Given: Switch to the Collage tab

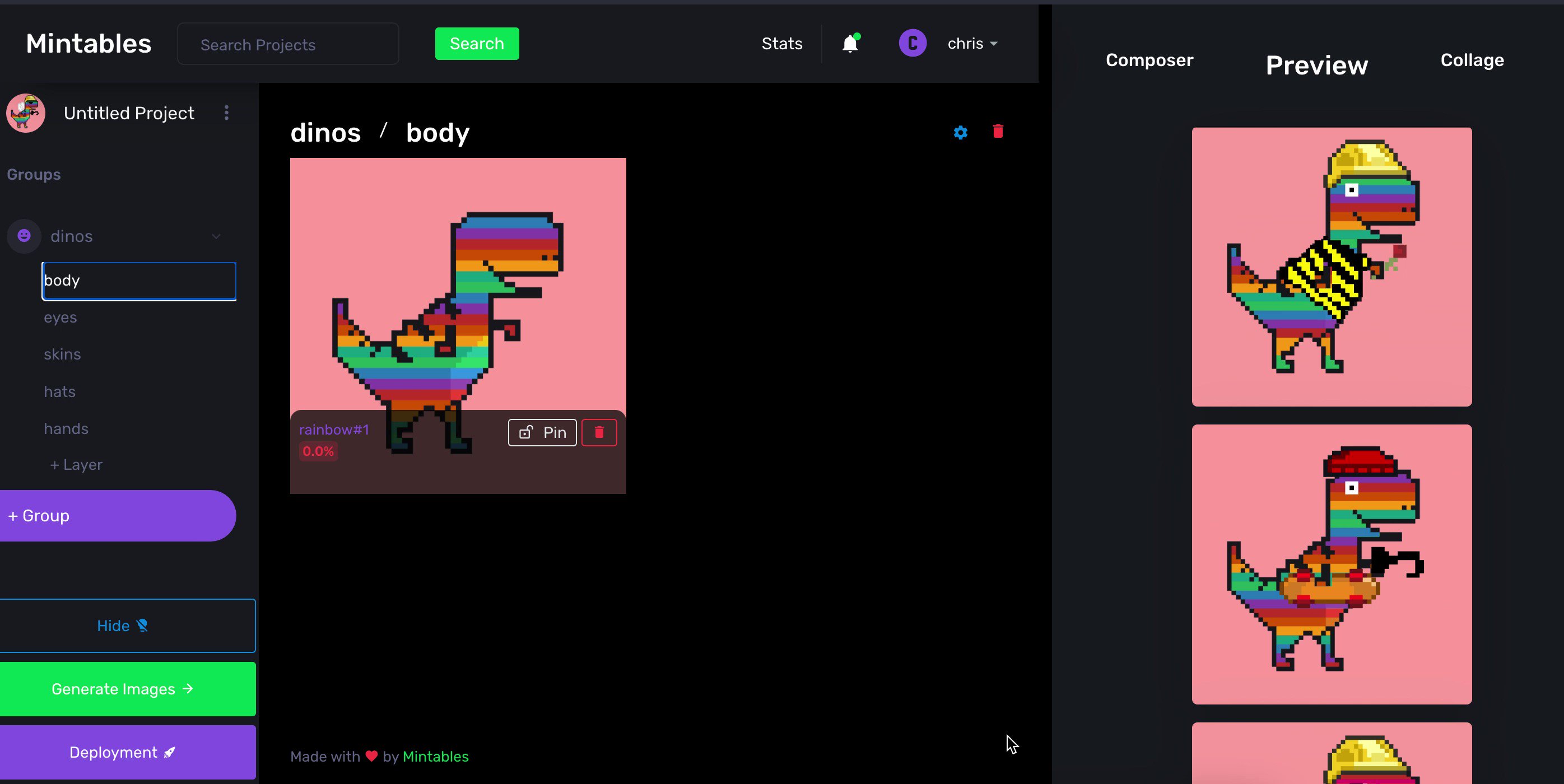Looking at the screenshot, I should pos(1472,60).
